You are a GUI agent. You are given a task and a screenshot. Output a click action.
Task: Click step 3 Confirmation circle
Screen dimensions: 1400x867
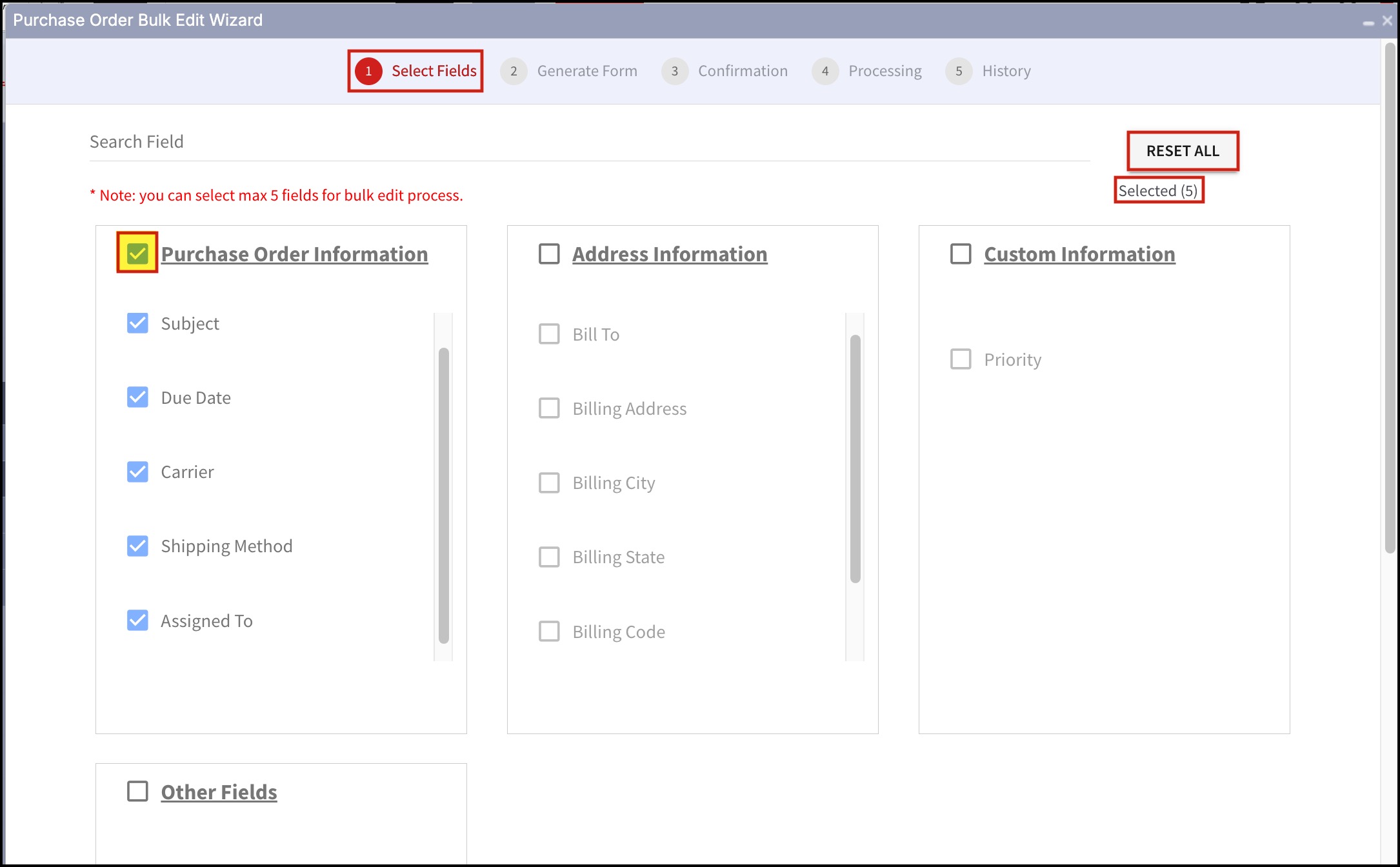click(674, 71)
